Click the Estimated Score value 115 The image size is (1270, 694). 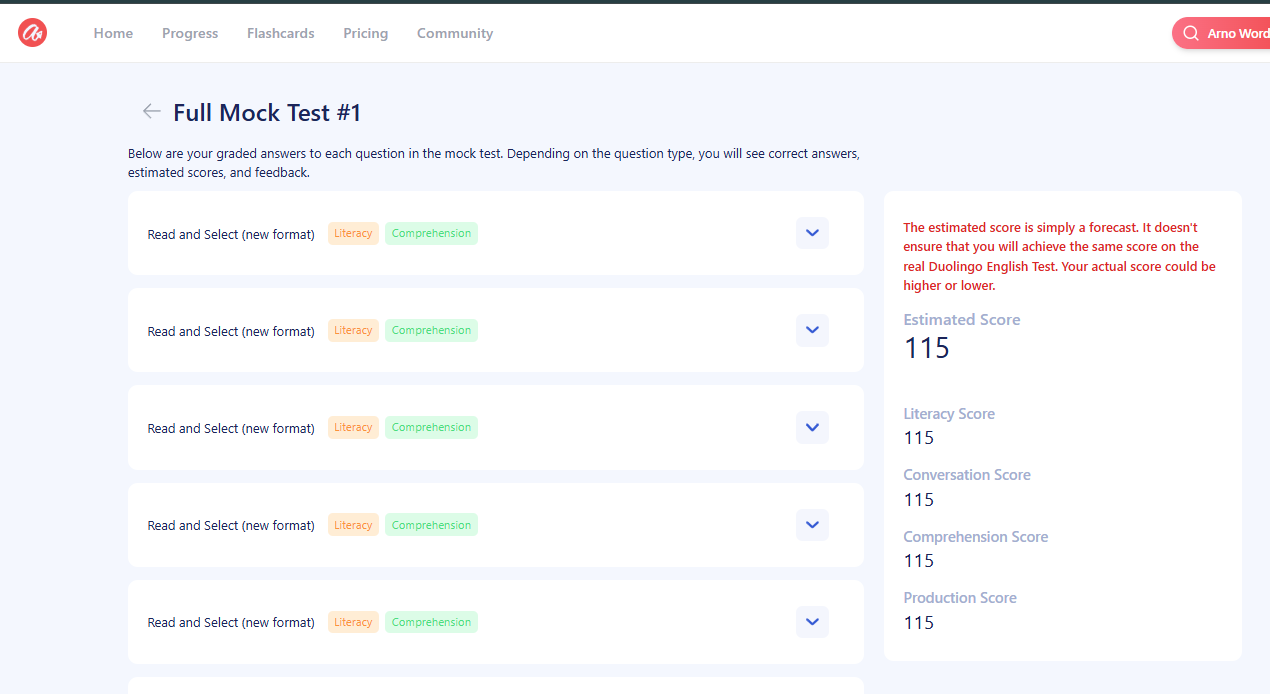pyautogui.click(x=926, y=348)
